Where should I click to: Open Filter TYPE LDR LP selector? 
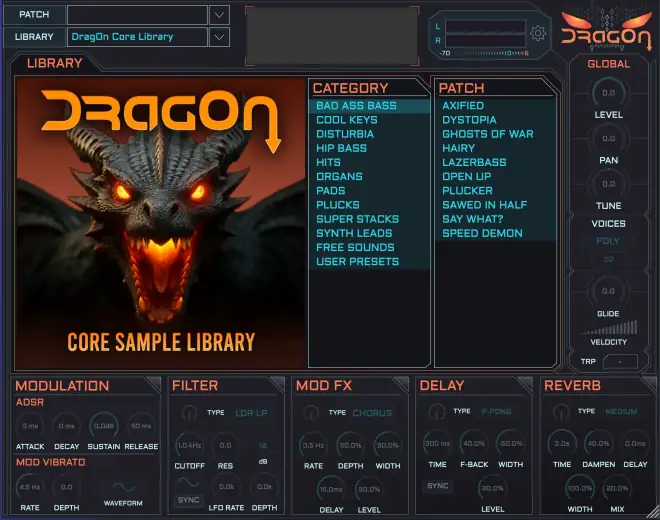[251, 413]
